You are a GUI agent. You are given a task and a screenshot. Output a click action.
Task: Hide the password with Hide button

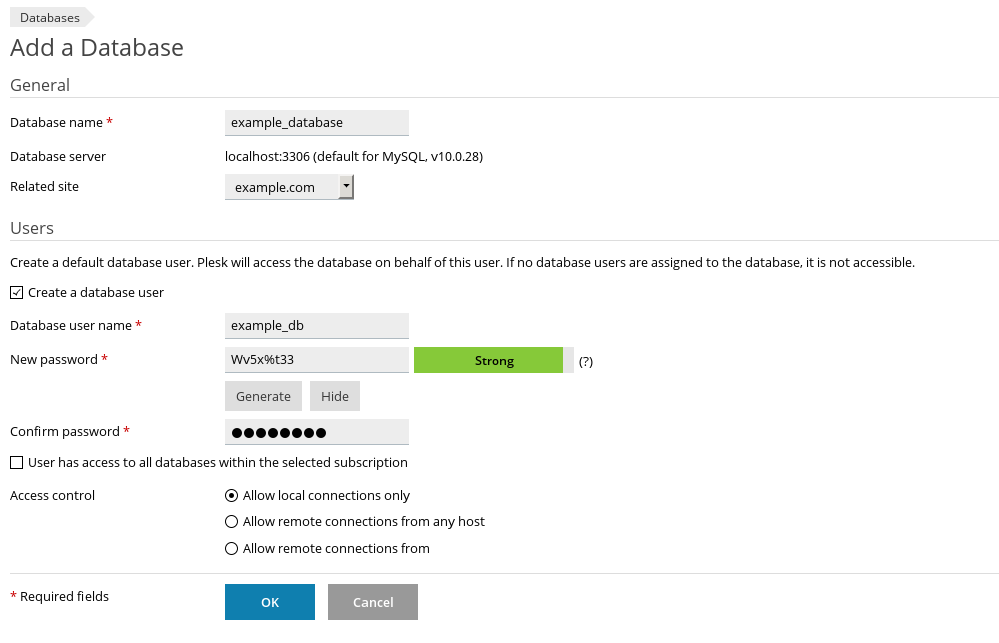334,396
